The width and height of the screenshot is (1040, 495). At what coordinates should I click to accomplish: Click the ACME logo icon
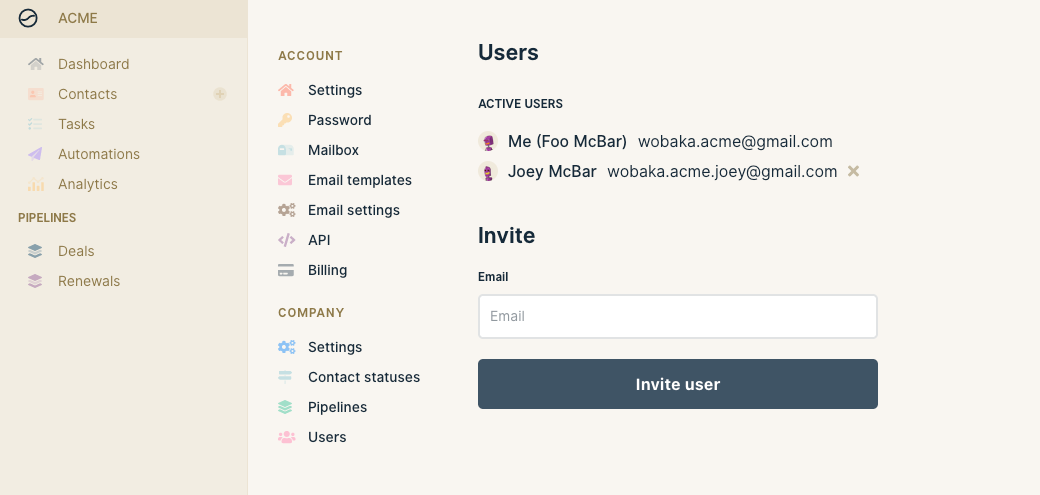click(28, 18)
